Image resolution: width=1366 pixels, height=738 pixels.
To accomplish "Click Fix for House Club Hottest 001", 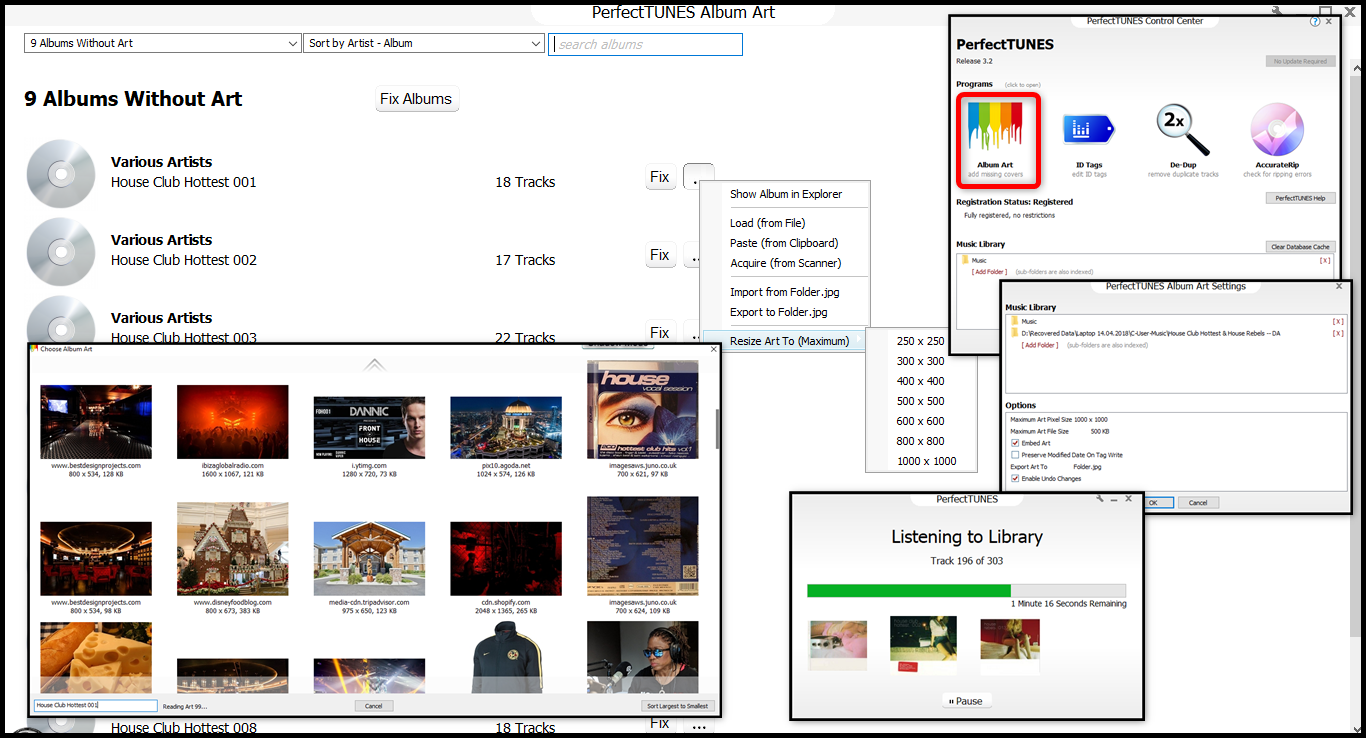I will click(x=659, y=177).
